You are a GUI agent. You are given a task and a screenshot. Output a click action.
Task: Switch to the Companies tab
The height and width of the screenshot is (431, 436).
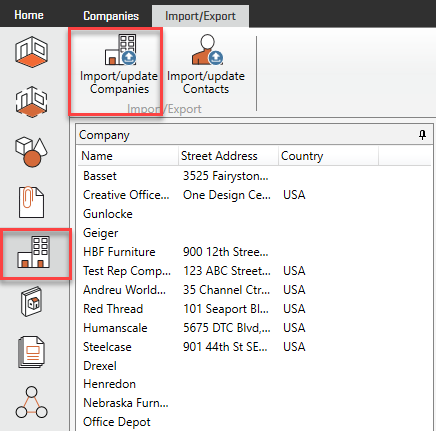click(111, 16)
